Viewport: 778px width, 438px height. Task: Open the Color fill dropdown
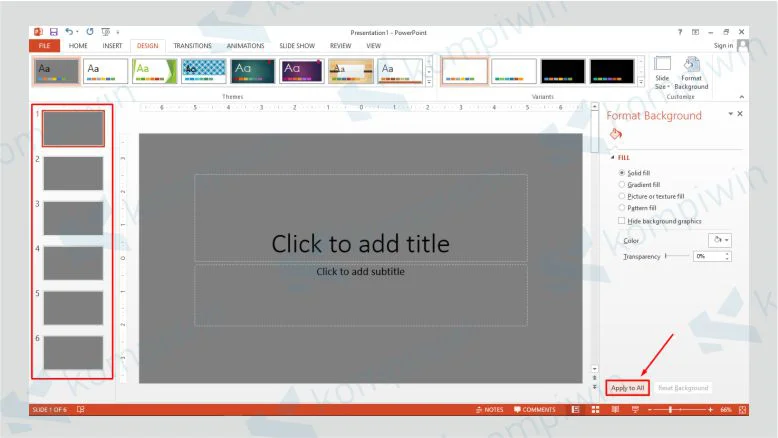click(x=720, y=240)
